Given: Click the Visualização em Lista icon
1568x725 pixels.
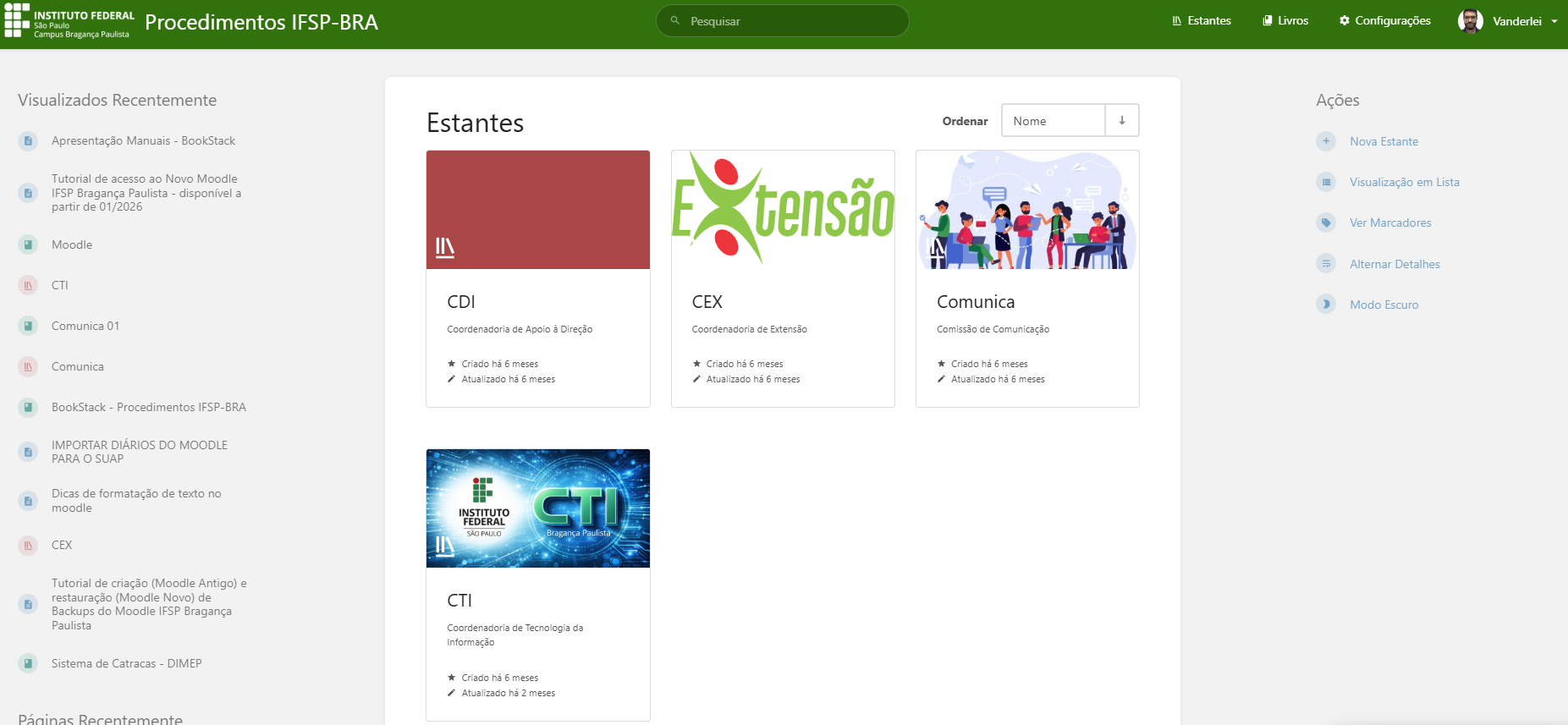Looking at the screenshot, I should click(x=1326, y=182).
